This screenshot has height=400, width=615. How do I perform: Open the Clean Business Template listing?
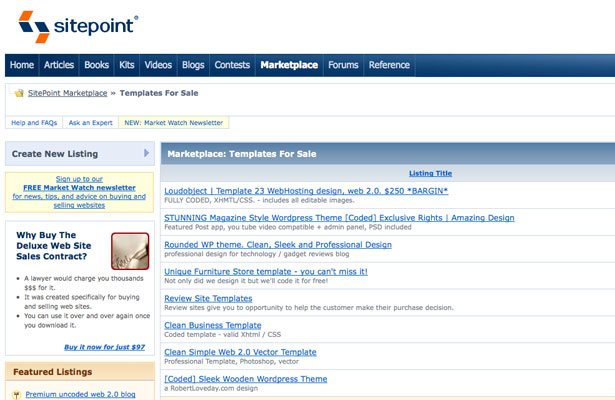coord(213,325)
